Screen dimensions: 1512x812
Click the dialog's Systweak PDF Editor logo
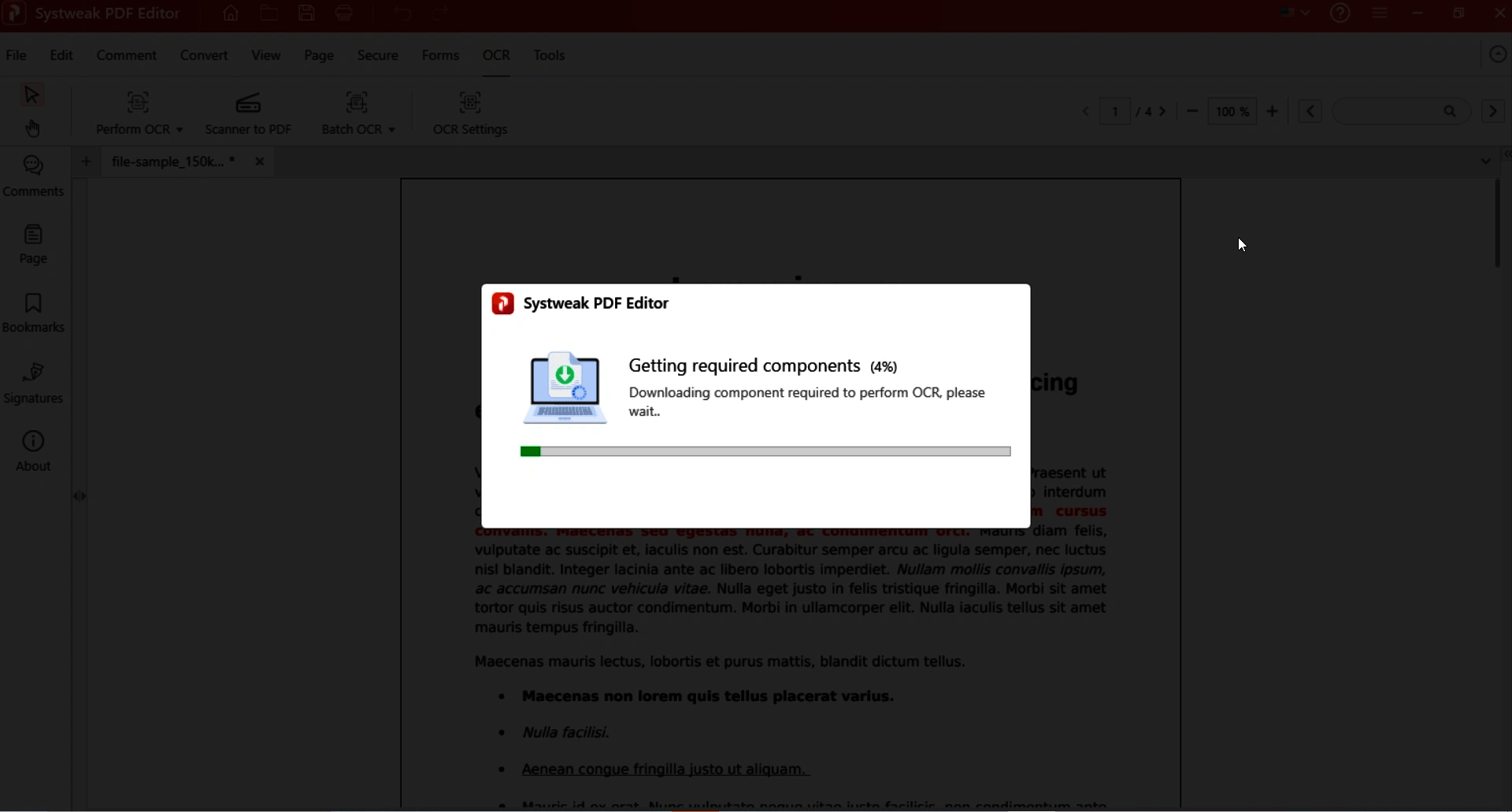[x=502, y=303]
